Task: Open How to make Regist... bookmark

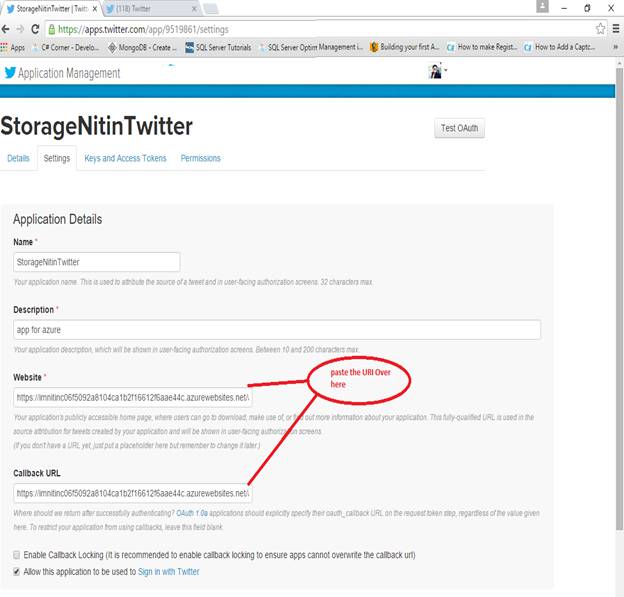Action: 482,47
